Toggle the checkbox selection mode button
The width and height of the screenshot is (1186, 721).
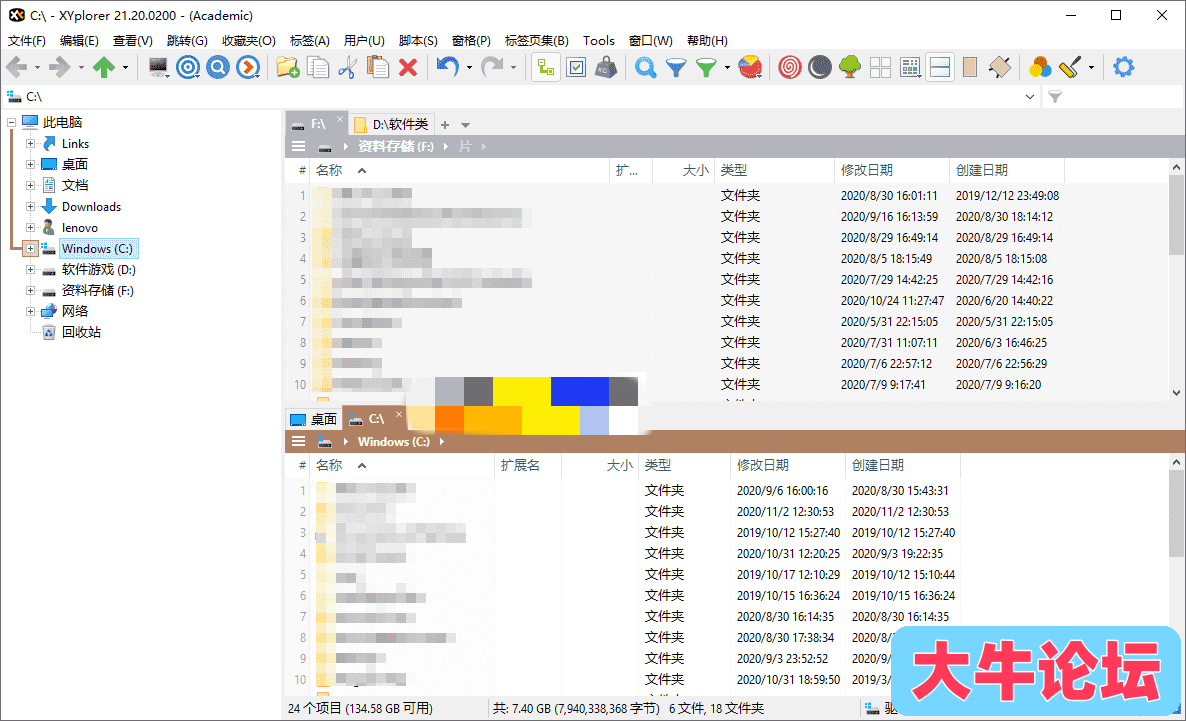(x=576, y=67)
